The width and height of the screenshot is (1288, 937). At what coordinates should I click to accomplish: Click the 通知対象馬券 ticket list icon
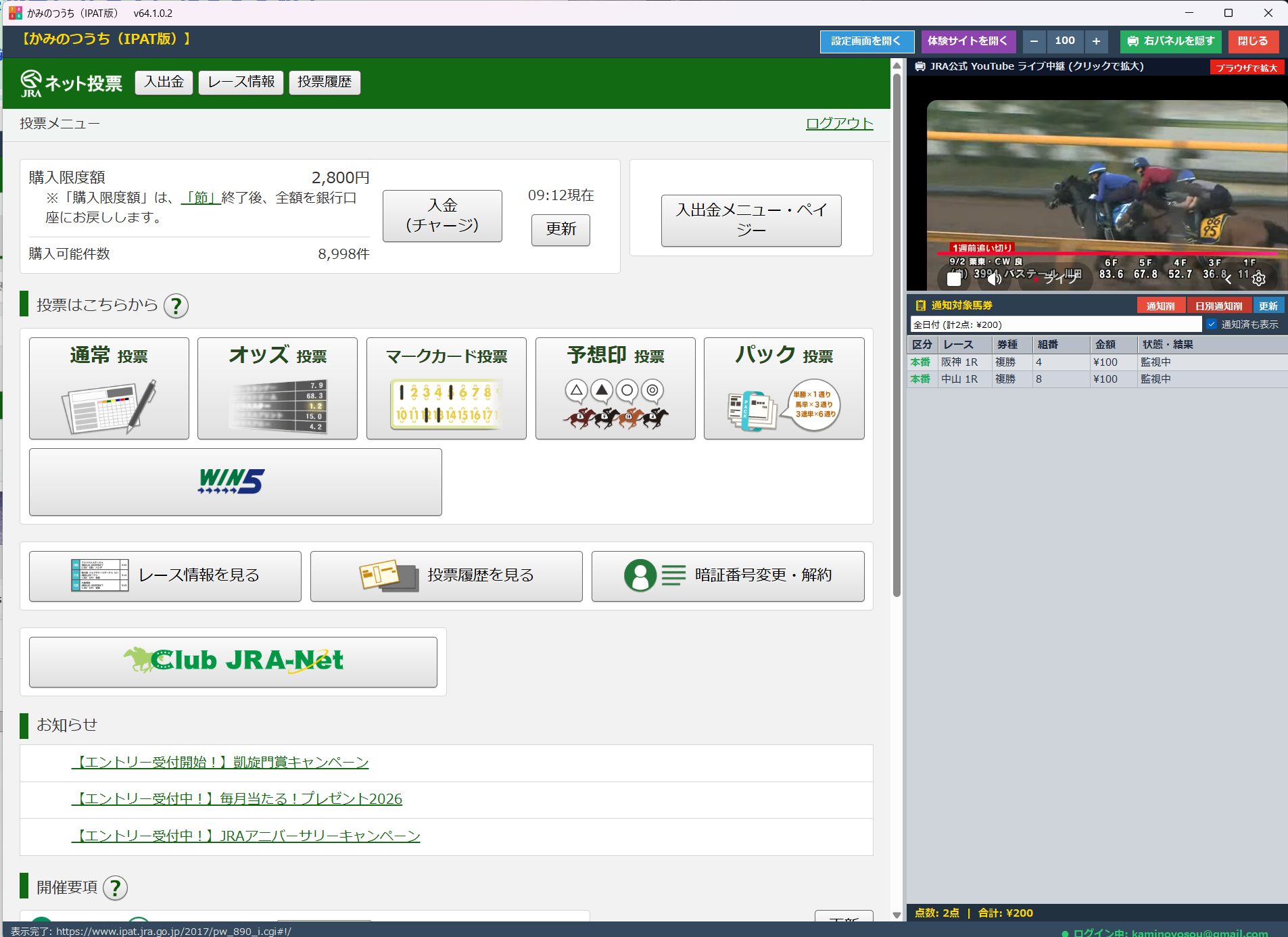920,306
